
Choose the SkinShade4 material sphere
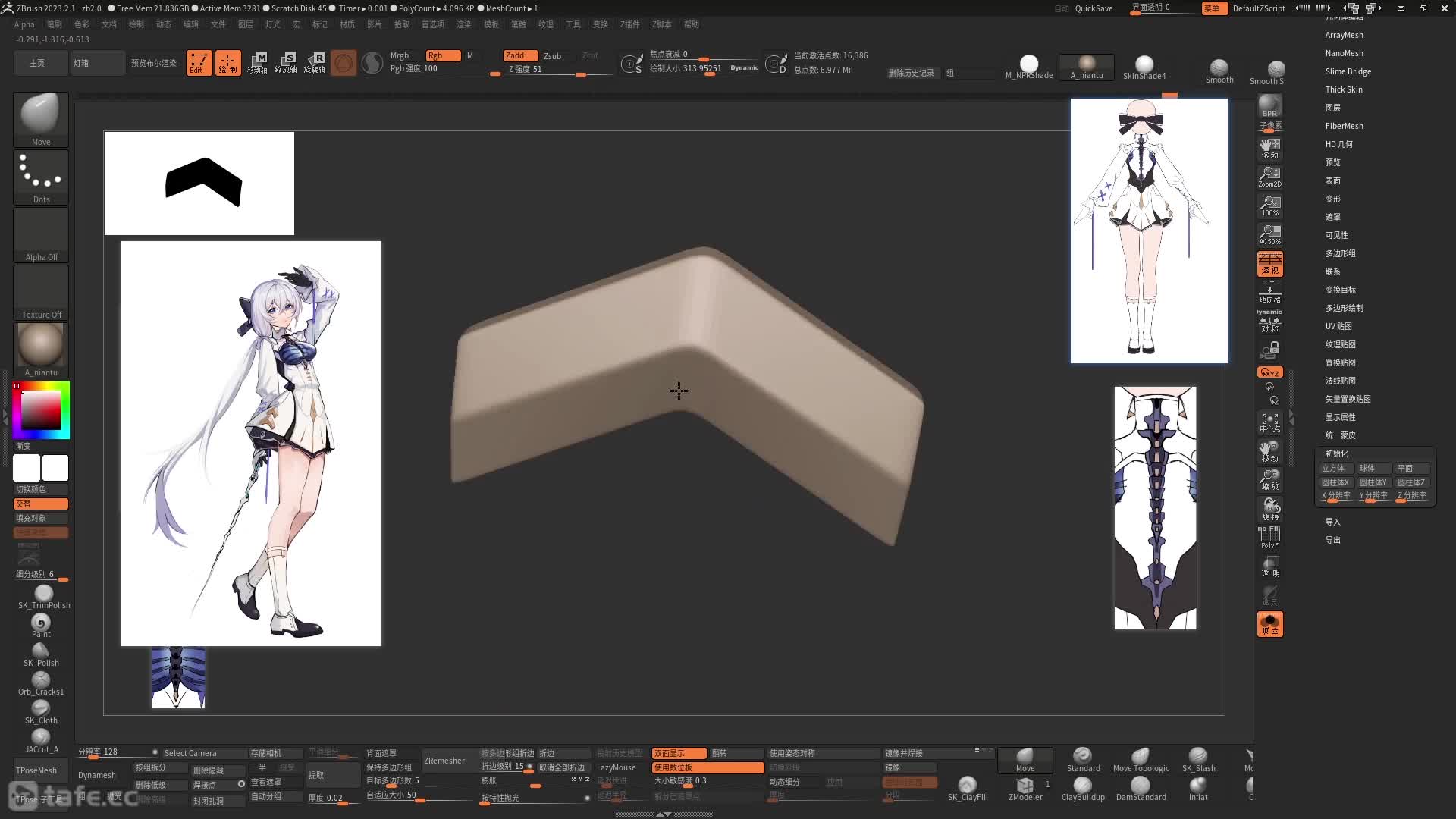tap(1144, 67)
